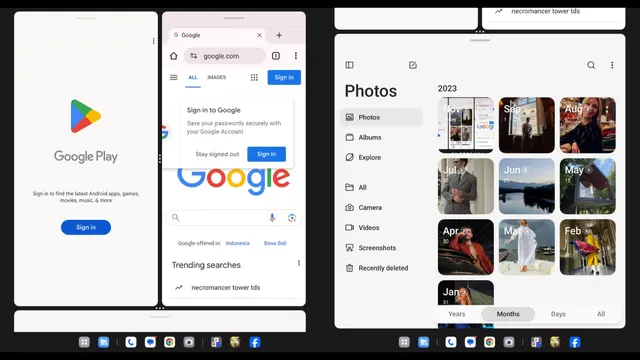Open Photos app three-dot more menu

click(612, 65)
